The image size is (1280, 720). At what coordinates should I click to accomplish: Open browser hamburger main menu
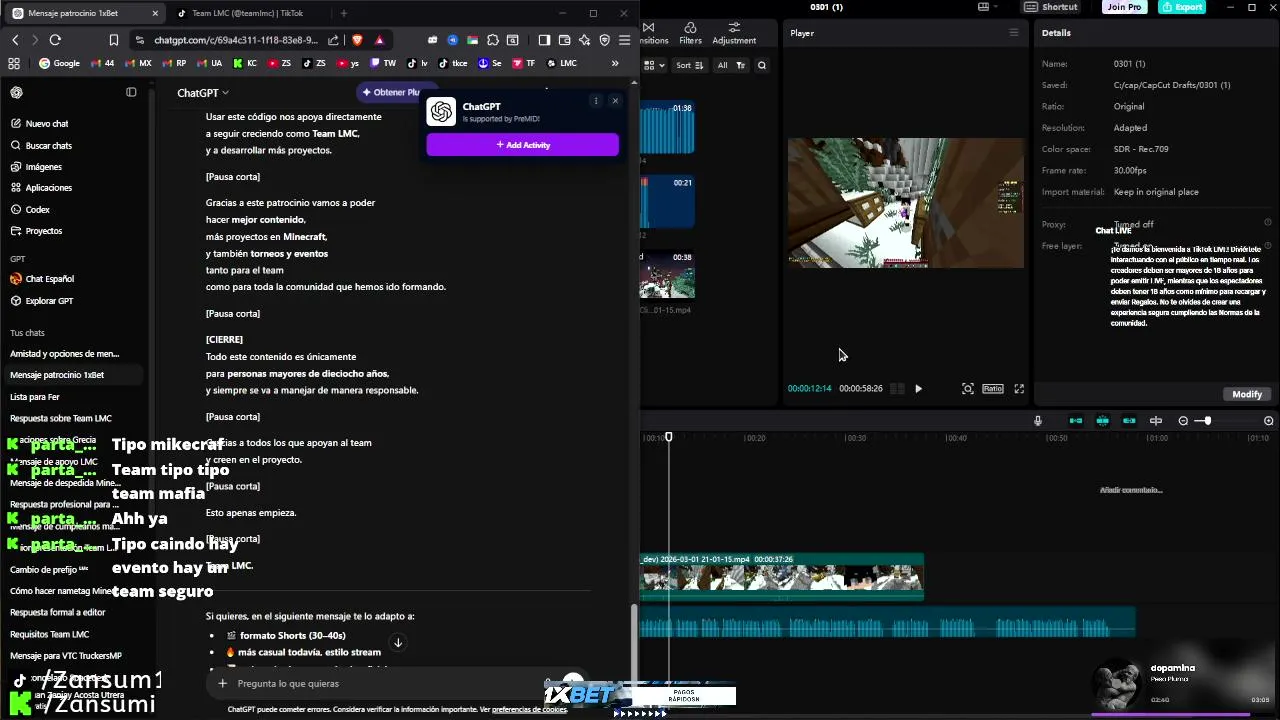point(625,40)
